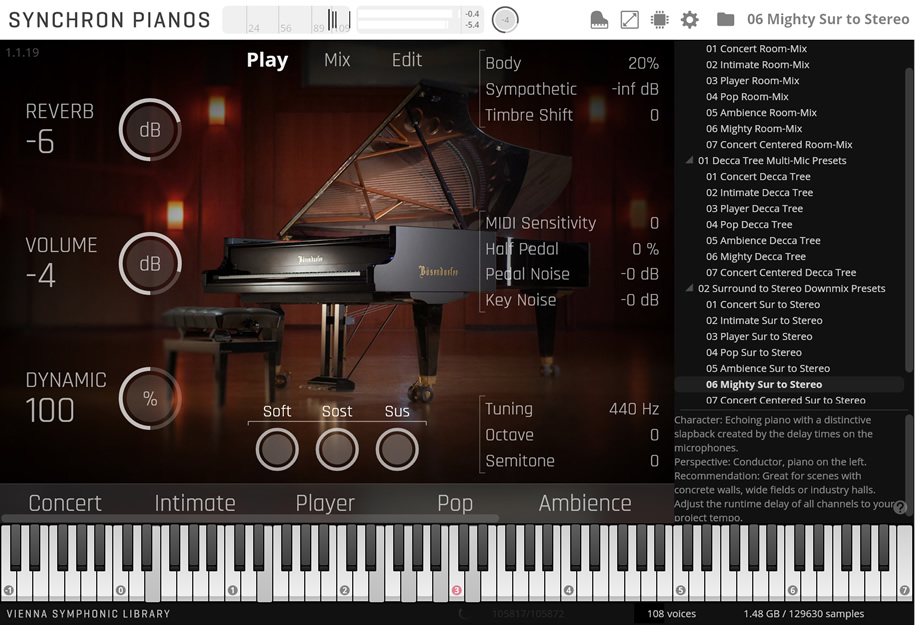Load preset 07 Concert Centered Decca Tree
Screen dimensions: 915x625
pos(781,273)
